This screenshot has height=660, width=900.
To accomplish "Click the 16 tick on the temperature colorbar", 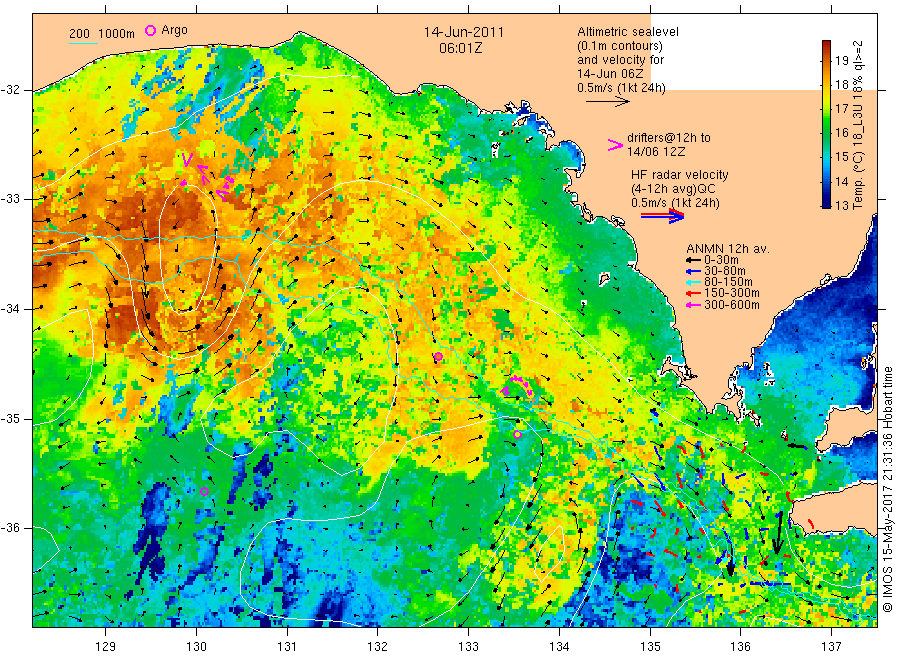I will (841, 133).
